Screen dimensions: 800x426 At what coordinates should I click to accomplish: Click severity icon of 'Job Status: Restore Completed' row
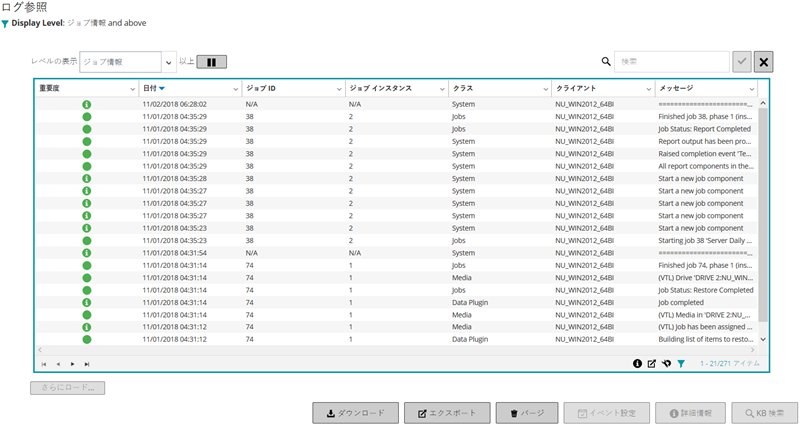coord(87,290)
